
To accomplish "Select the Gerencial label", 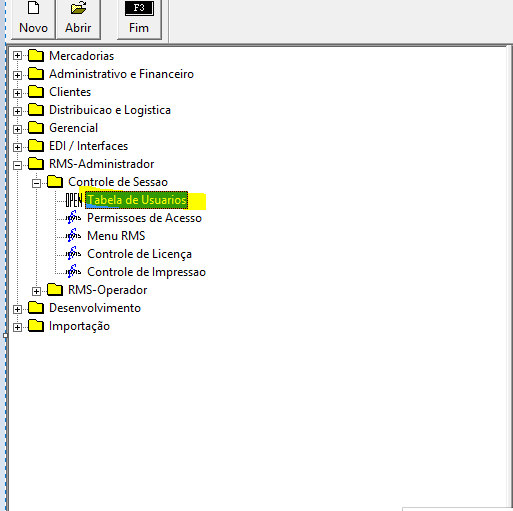I will (73, 128).
